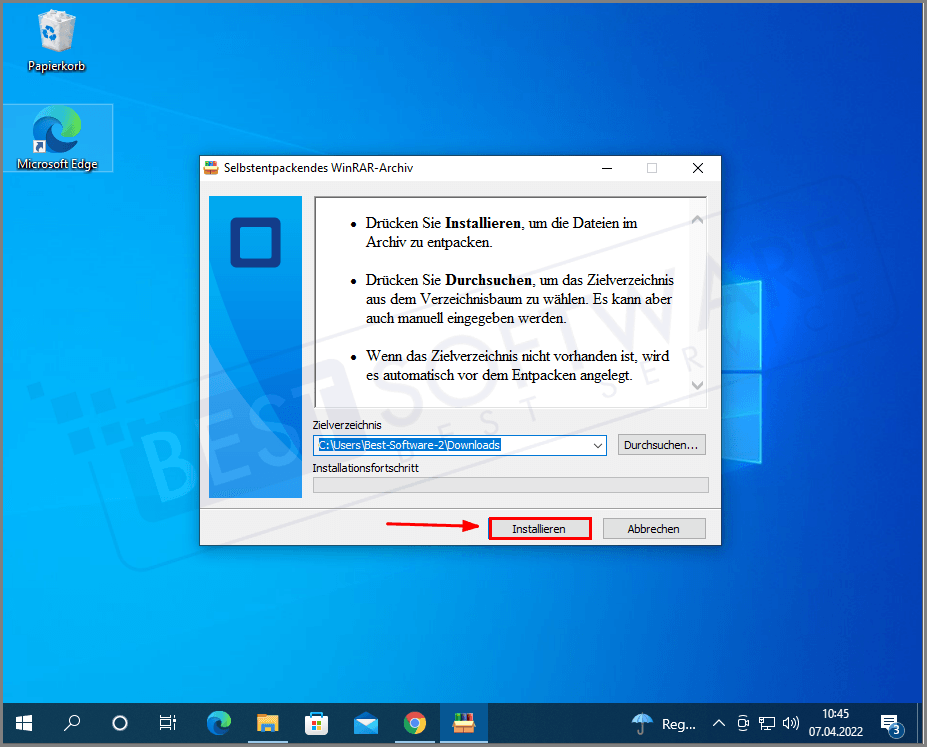Screen dimensions: 927x747
Task: Click the Durchsuchen... button
Action: coord(661,445)
